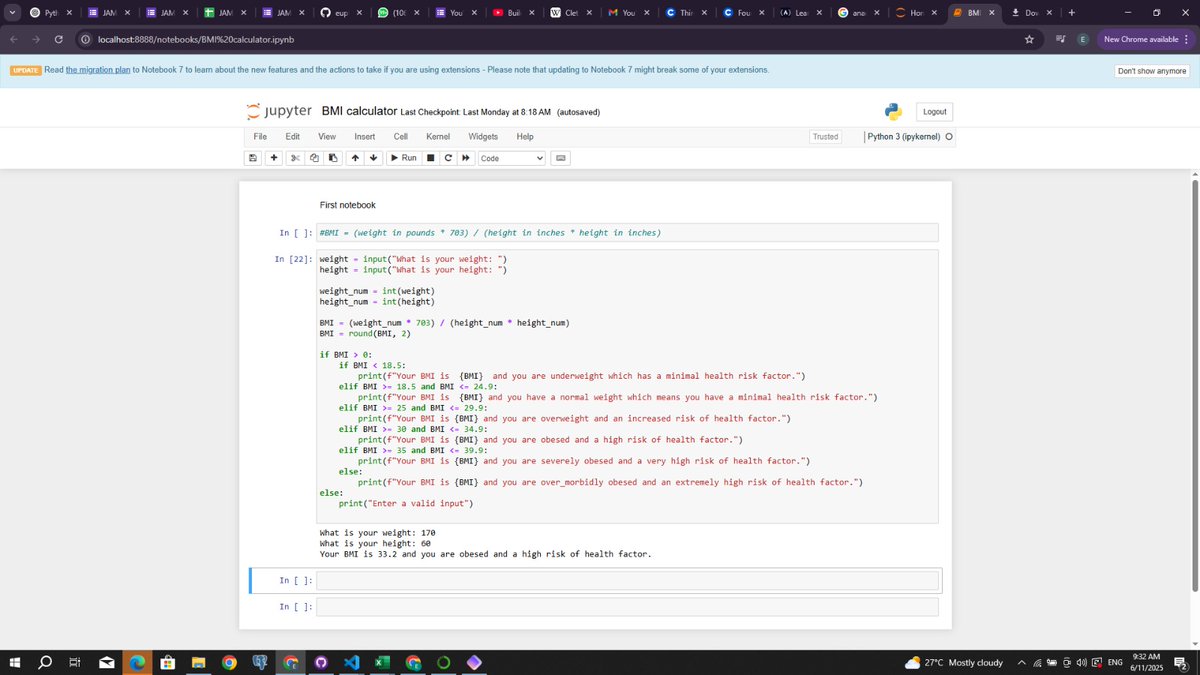
Task: Open the tab search chevron in Chrome
Action: (11, 13)
